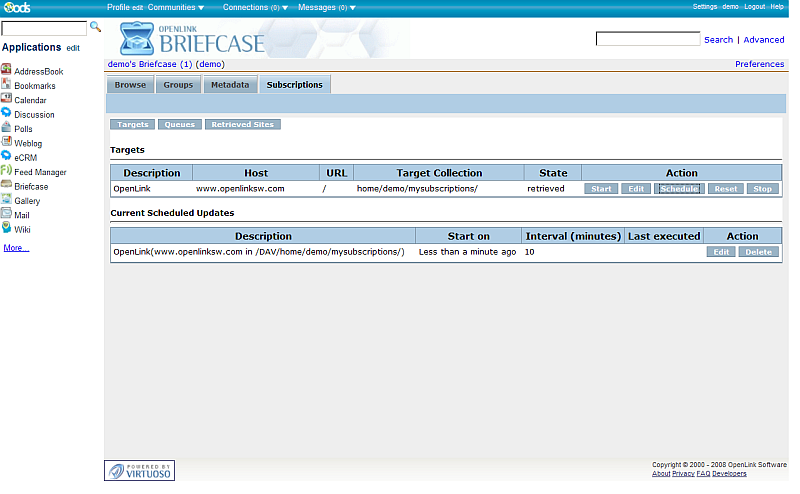This screenshot has width=800, height=494.
Task: Click the Calendar application icon
Action: pos(6,100)
